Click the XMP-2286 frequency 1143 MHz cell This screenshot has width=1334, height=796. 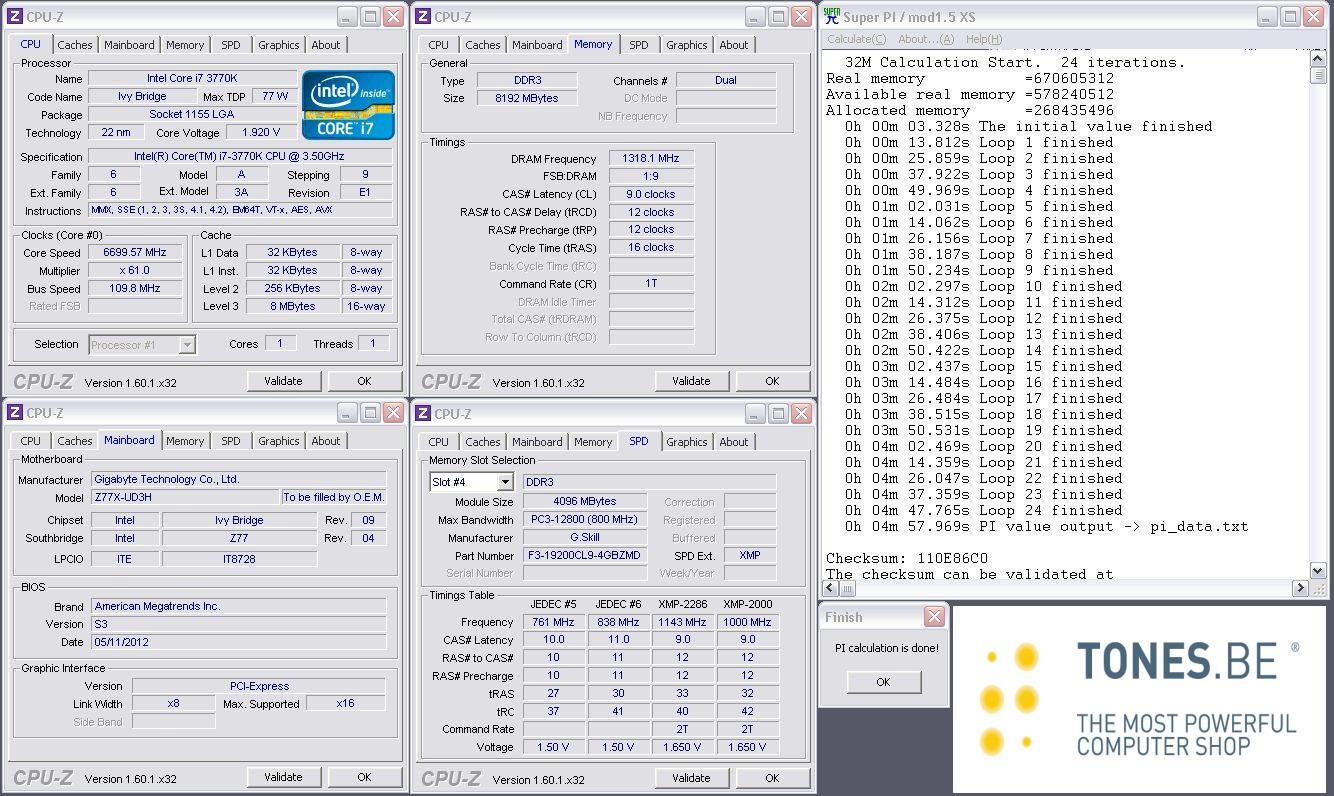click(683, 622)
